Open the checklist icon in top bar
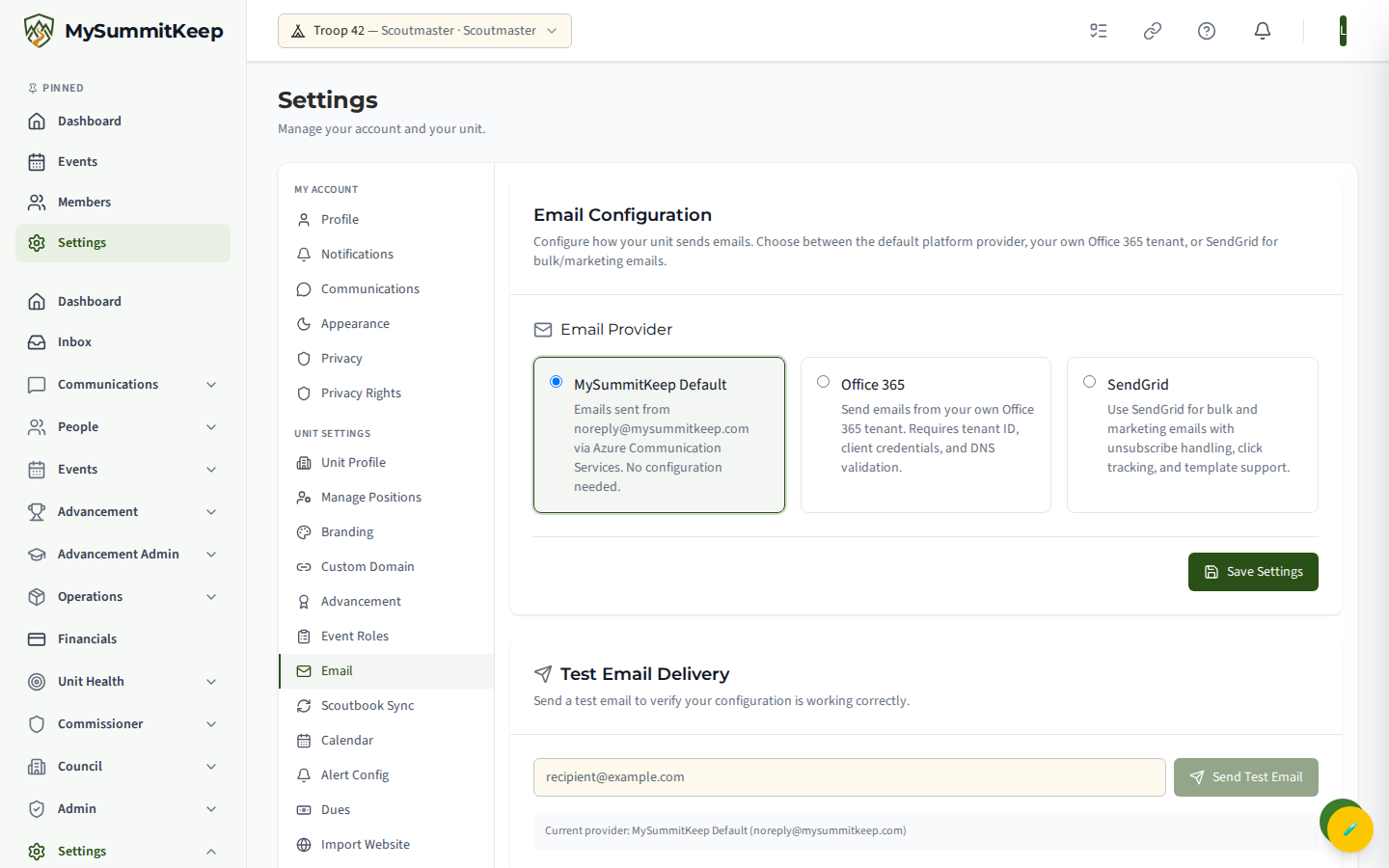 tap(1099, 31)
